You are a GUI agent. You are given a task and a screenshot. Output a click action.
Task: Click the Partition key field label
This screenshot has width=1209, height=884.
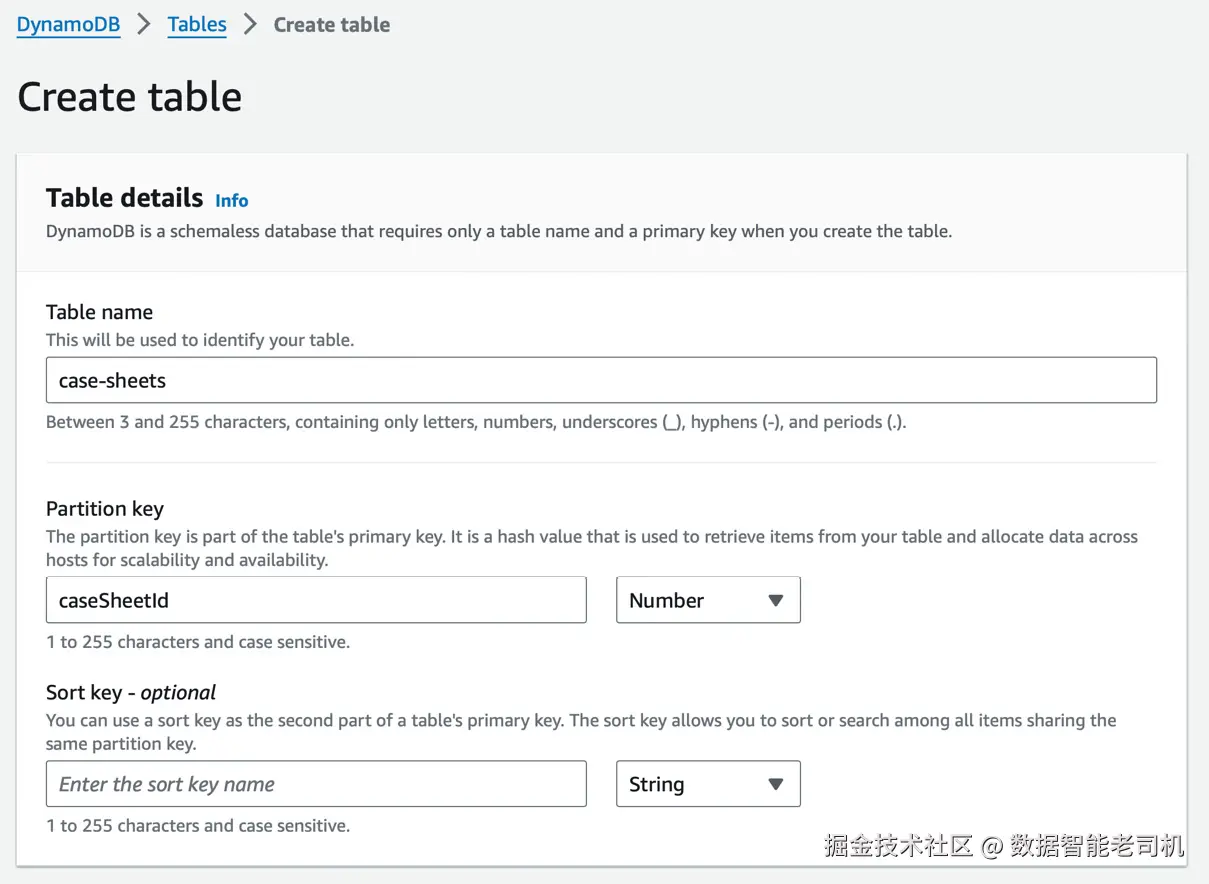coord(104,508)
